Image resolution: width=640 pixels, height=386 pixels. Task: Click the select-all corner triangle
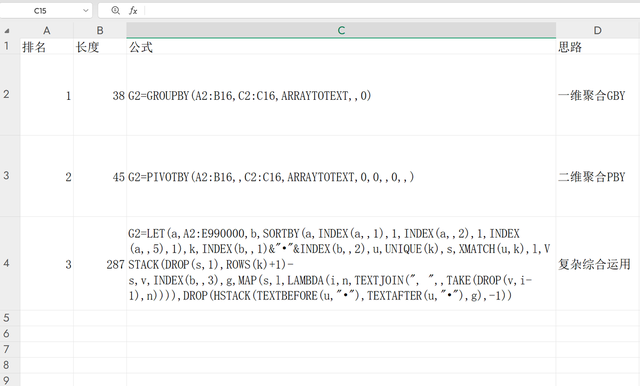tap(7, 31)
